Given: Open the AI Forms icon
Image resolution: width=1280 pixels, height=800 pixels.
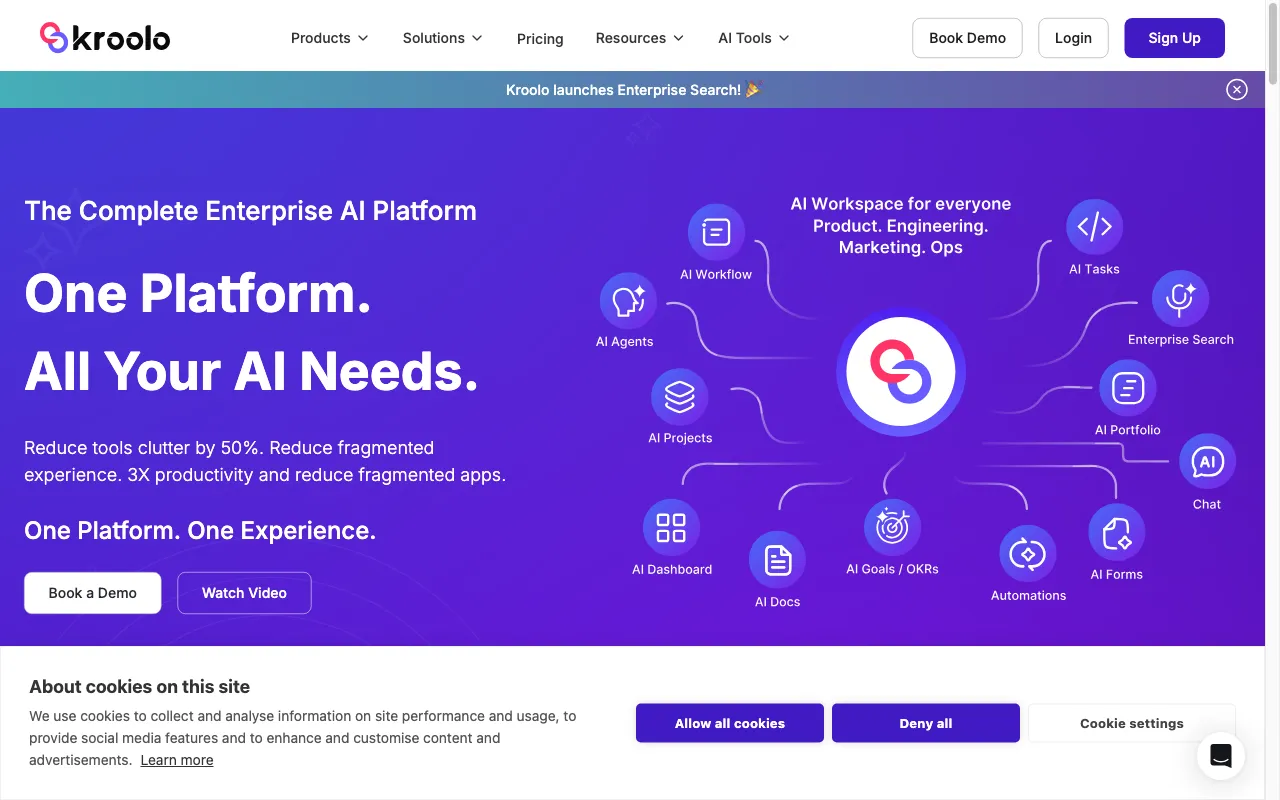Looking at the screenshot, I should pyautogui.click(x=1117, y=533).
